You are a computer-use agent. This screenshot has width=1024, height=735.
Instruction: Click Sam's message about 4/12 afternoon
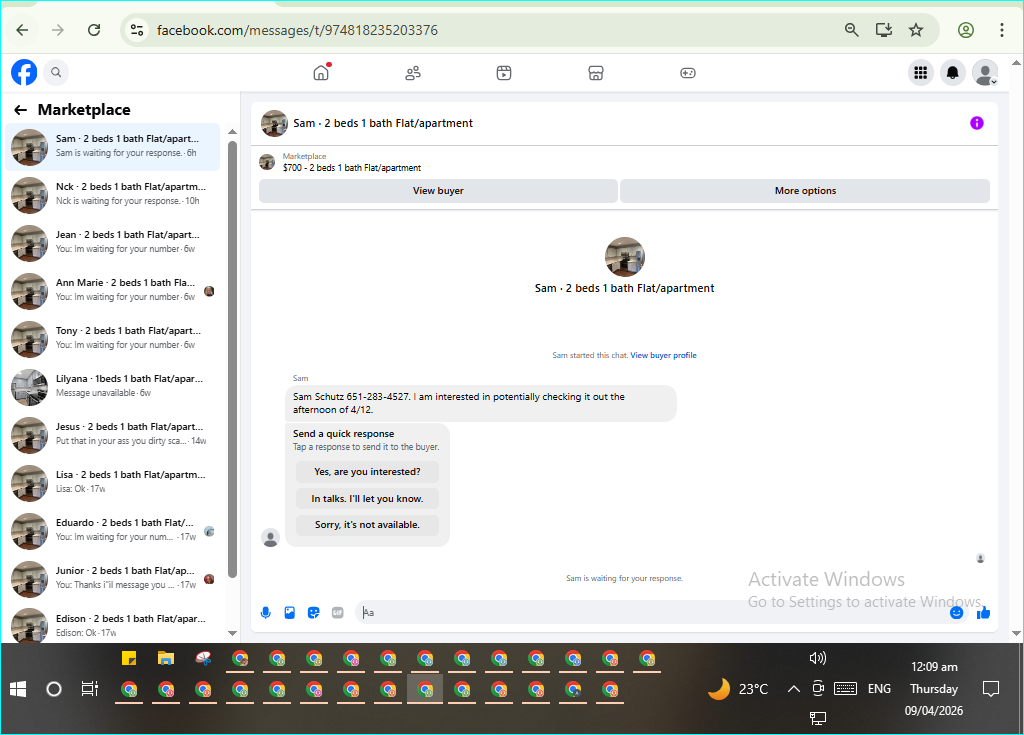tap(481, 403)
